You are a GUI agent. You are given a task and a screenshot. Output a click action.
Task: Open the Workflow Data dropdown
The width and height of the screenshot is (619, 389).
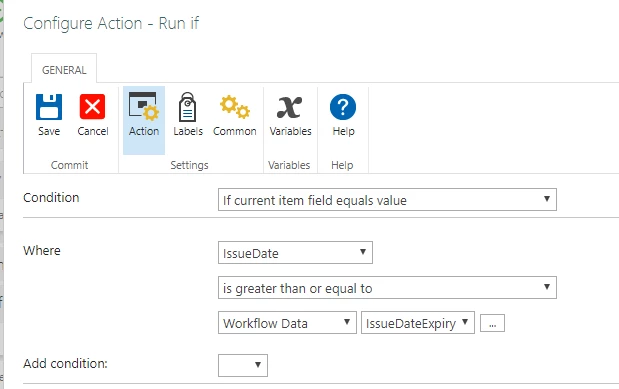tap(287, 323)
